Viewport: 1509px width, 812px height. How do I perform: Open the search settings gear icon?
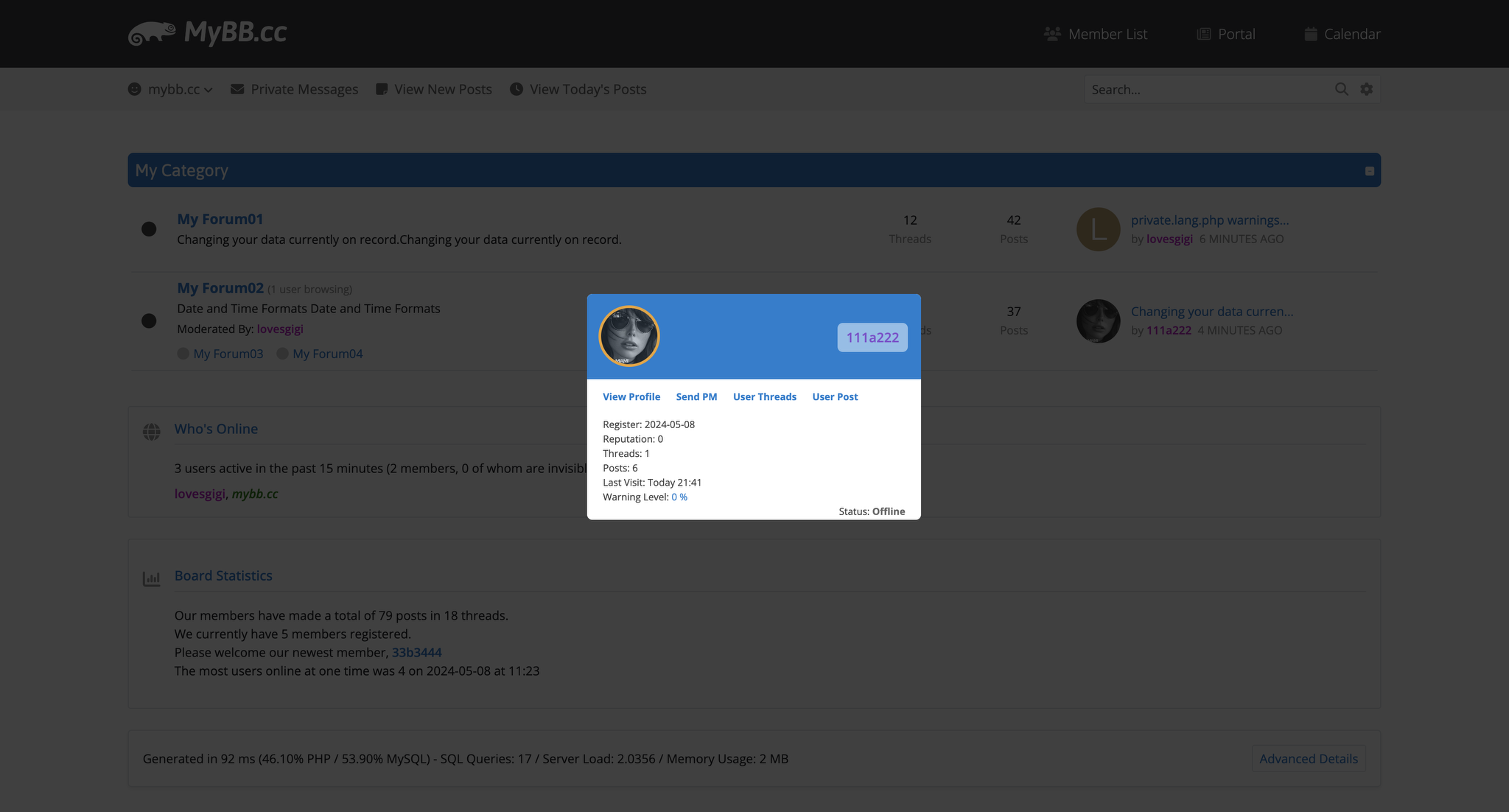point(1367,89)
